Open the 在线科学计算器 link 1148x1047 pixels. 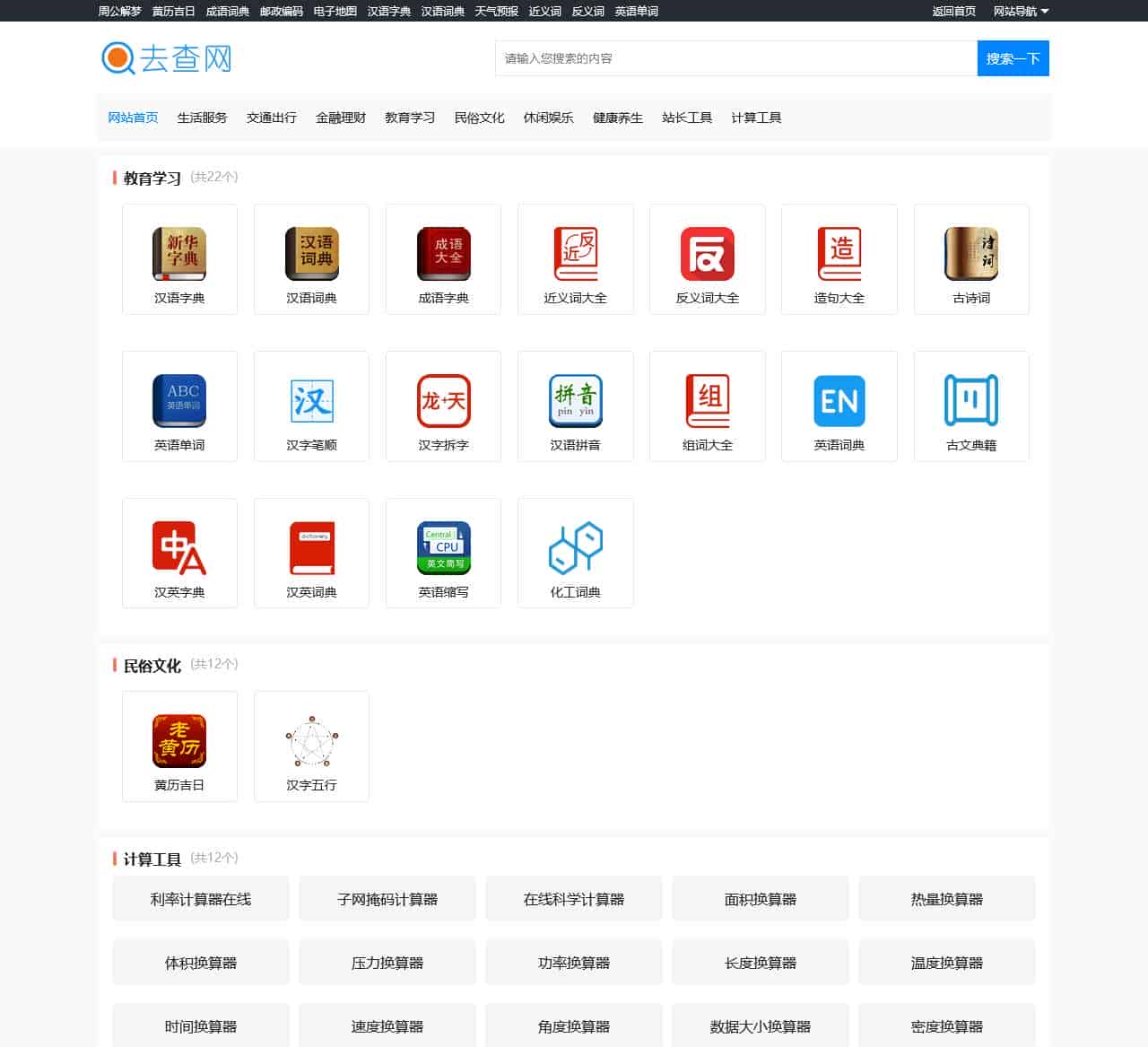(574, 898)
